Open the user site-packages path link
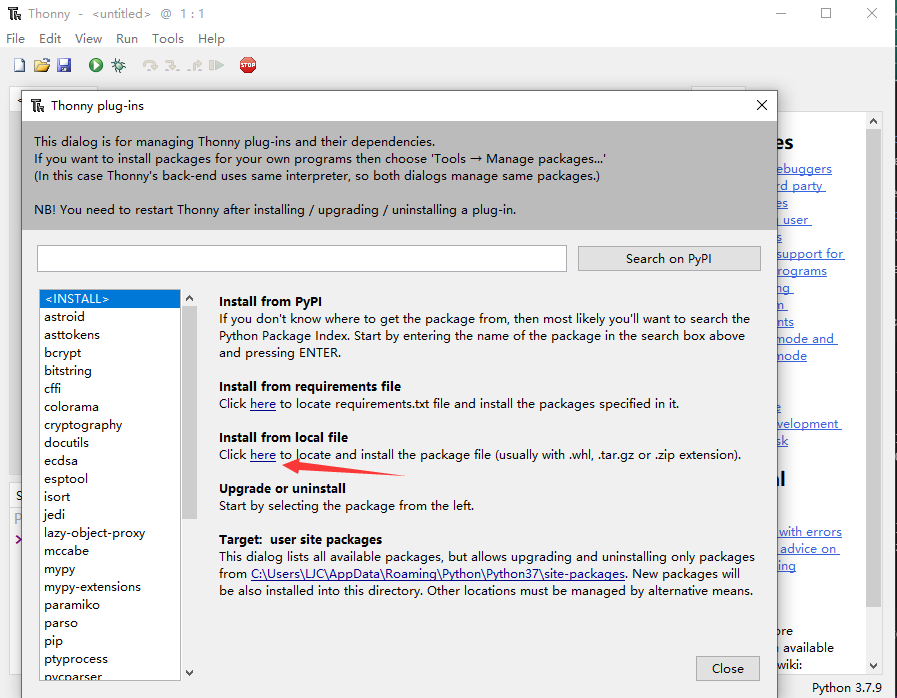 (438, 574)
